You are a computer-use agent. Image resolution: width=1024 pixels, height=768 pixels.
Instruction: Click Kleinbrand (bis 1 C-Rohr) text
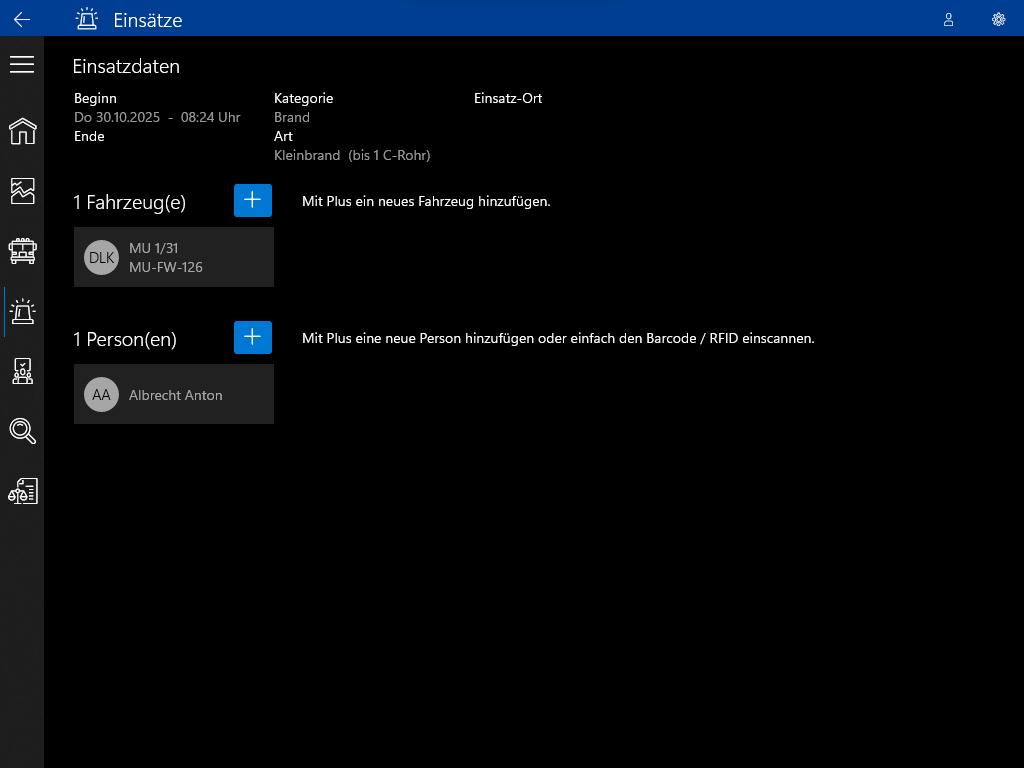tap(352, 155)
